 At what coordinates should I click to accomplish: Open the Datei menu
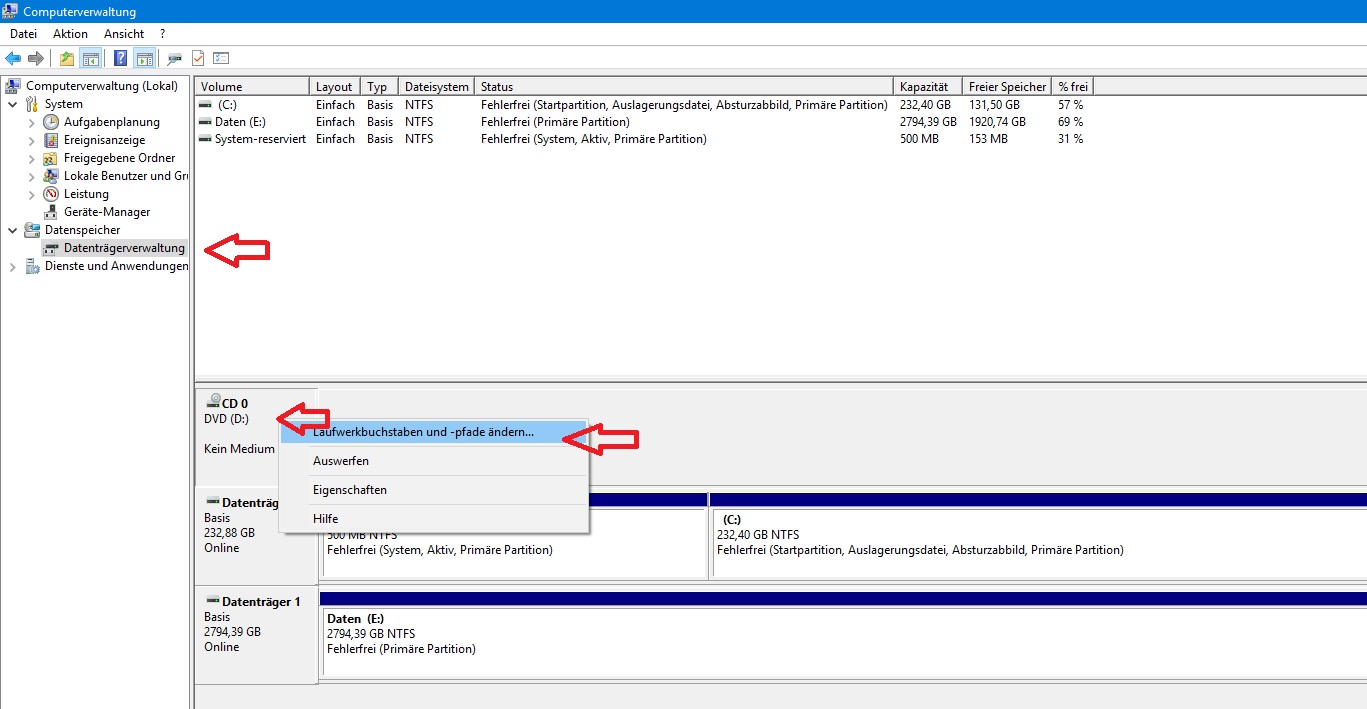[x=23, y=34]
